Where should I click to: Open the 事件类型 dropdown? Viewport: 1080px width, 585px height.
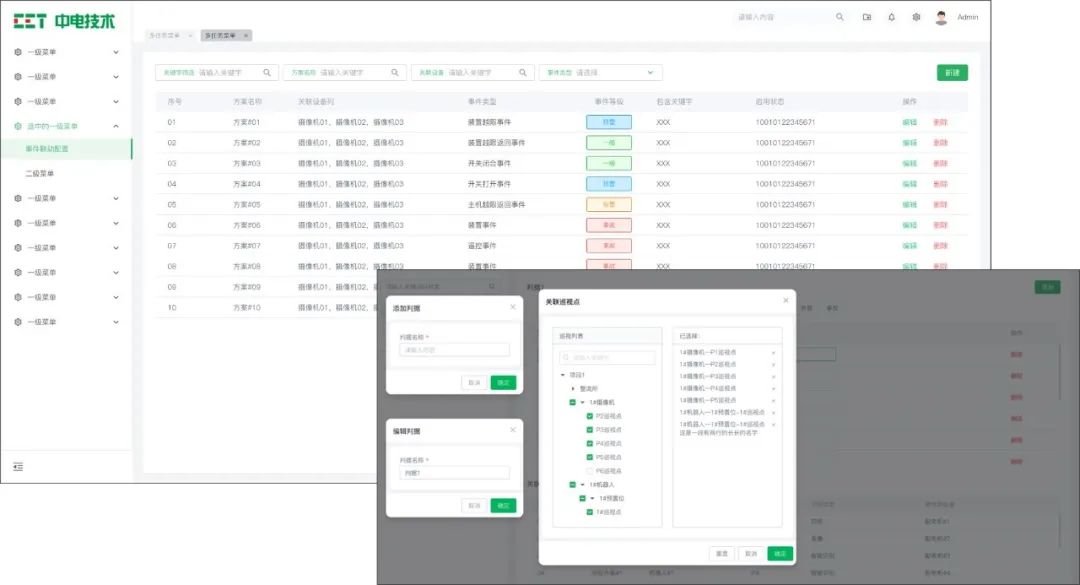pos(650,73)
